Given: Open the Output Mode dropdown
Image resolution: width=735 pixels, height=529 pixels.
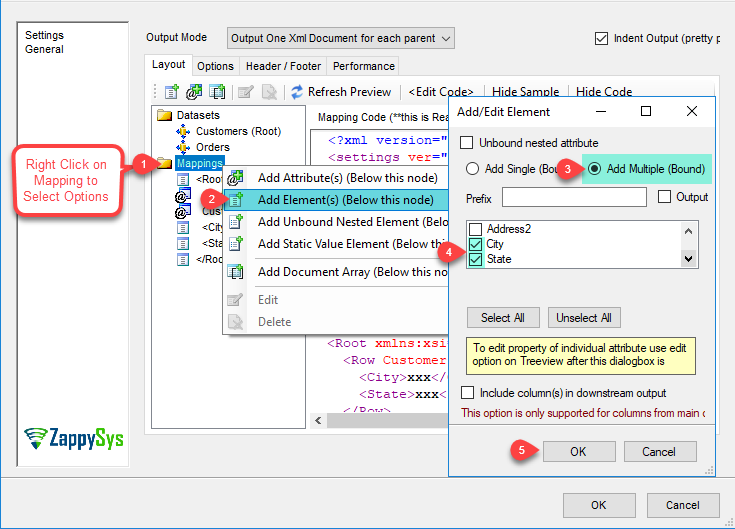Looking at the screenshot, I should (x=341, y=38).
